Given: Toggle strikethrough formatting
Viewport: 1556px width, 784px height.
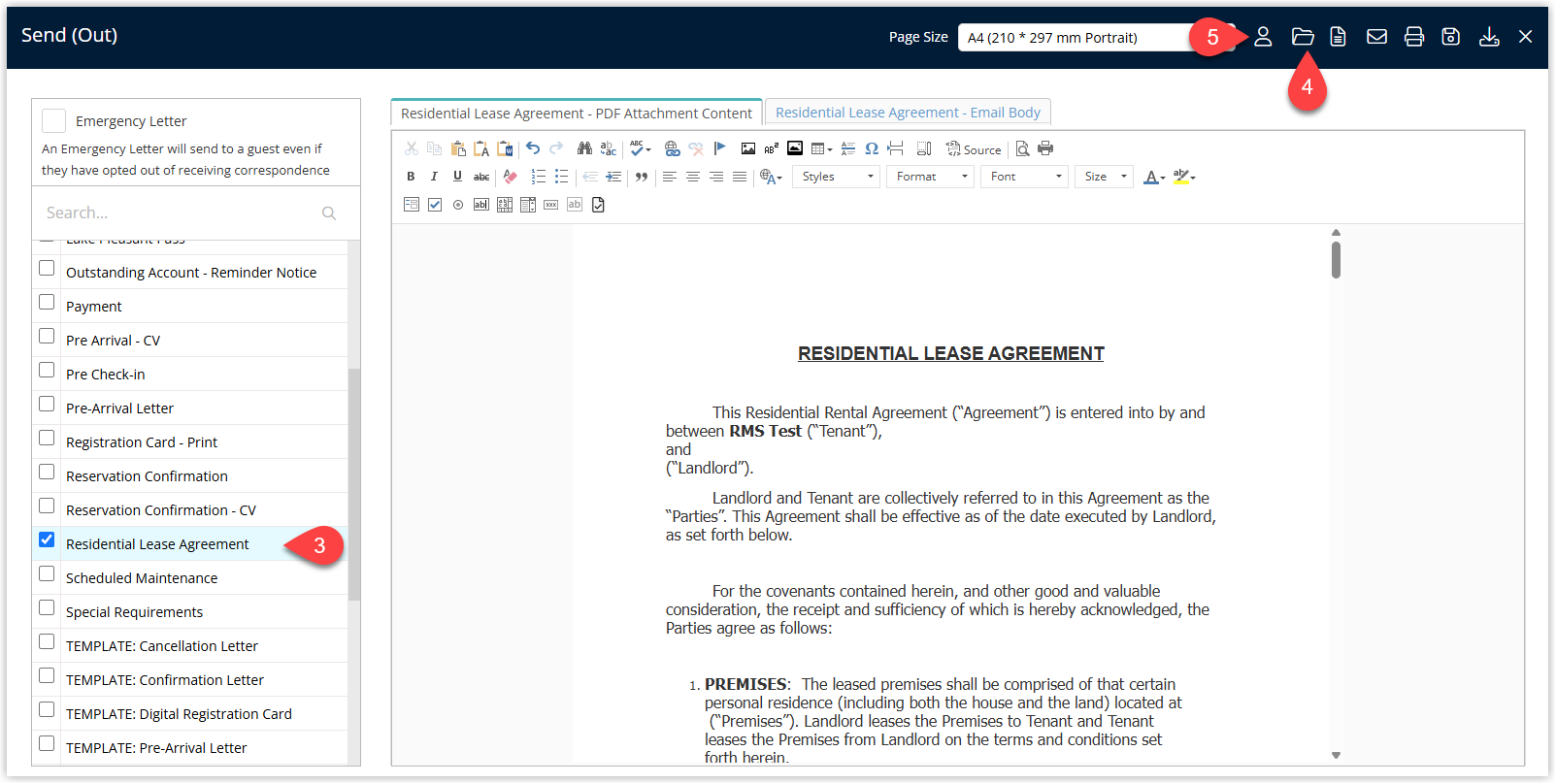Looking at the screenshot, I should [x=481, y=177].
